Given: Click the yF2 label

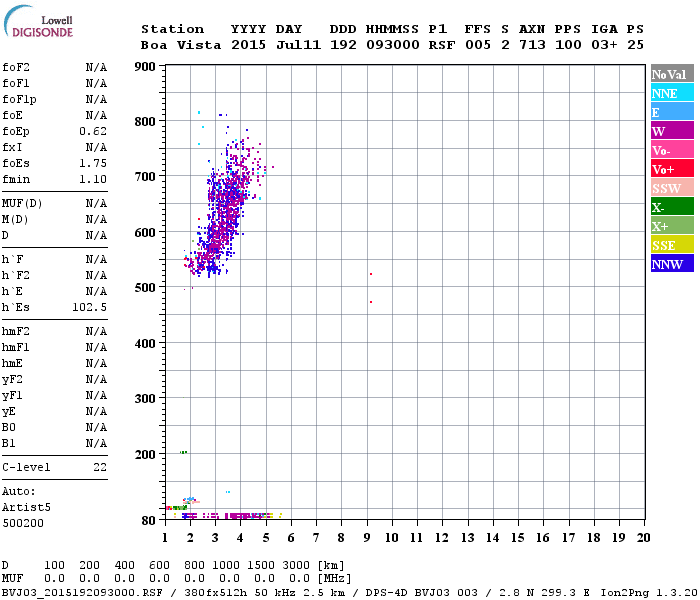Looking at the screenshot, I should point(12,380).
